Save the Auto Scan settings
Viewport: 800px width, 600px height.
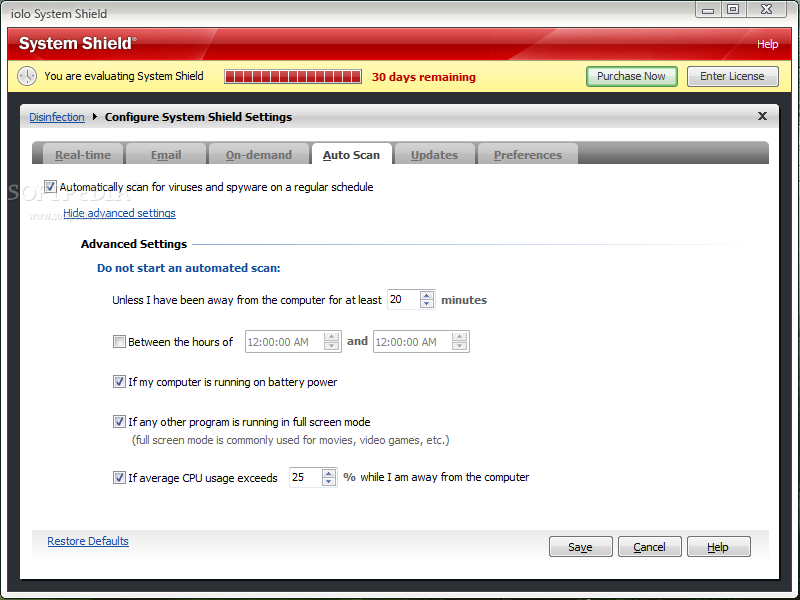[581, 546]
